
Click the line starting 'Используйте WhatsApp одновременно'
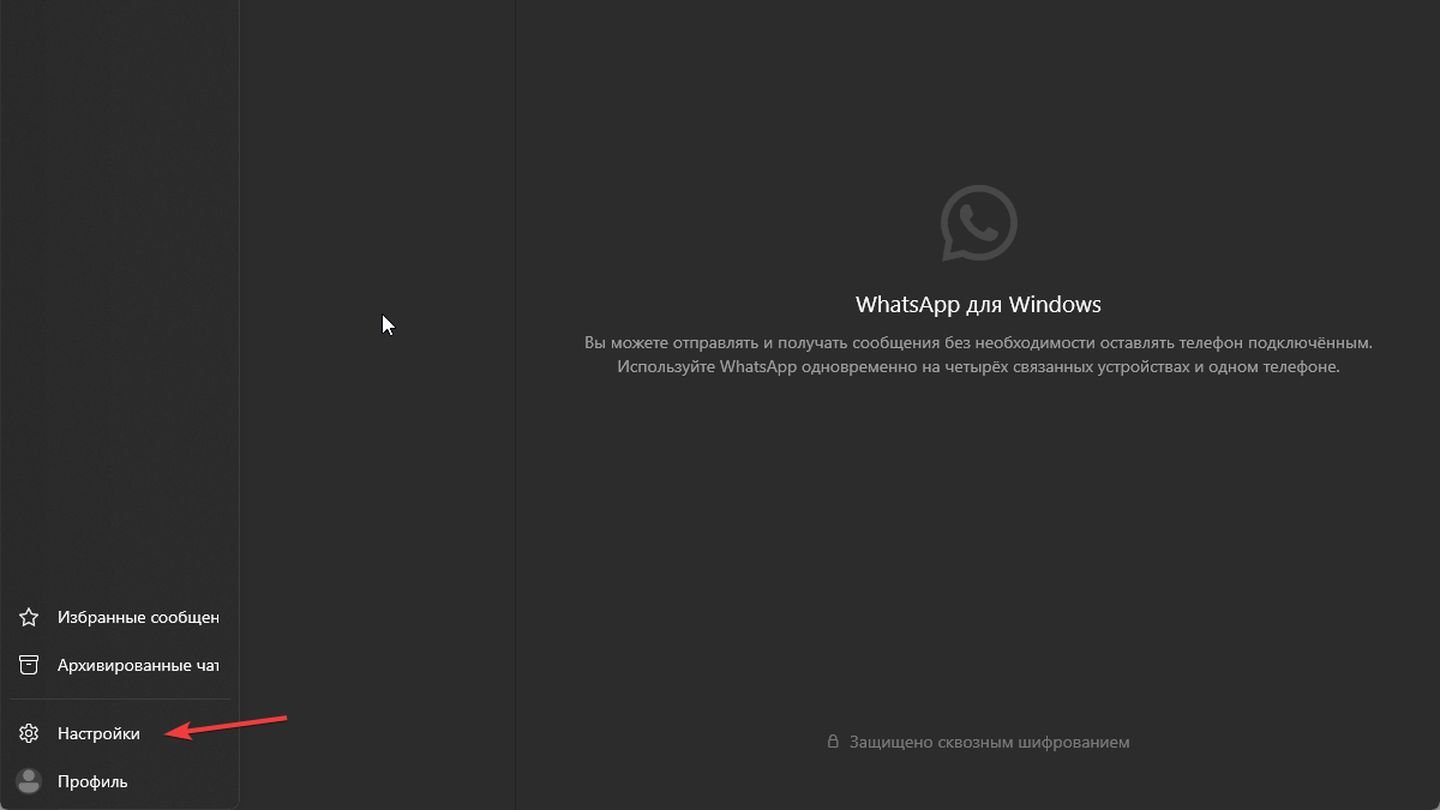coord(978,366)
